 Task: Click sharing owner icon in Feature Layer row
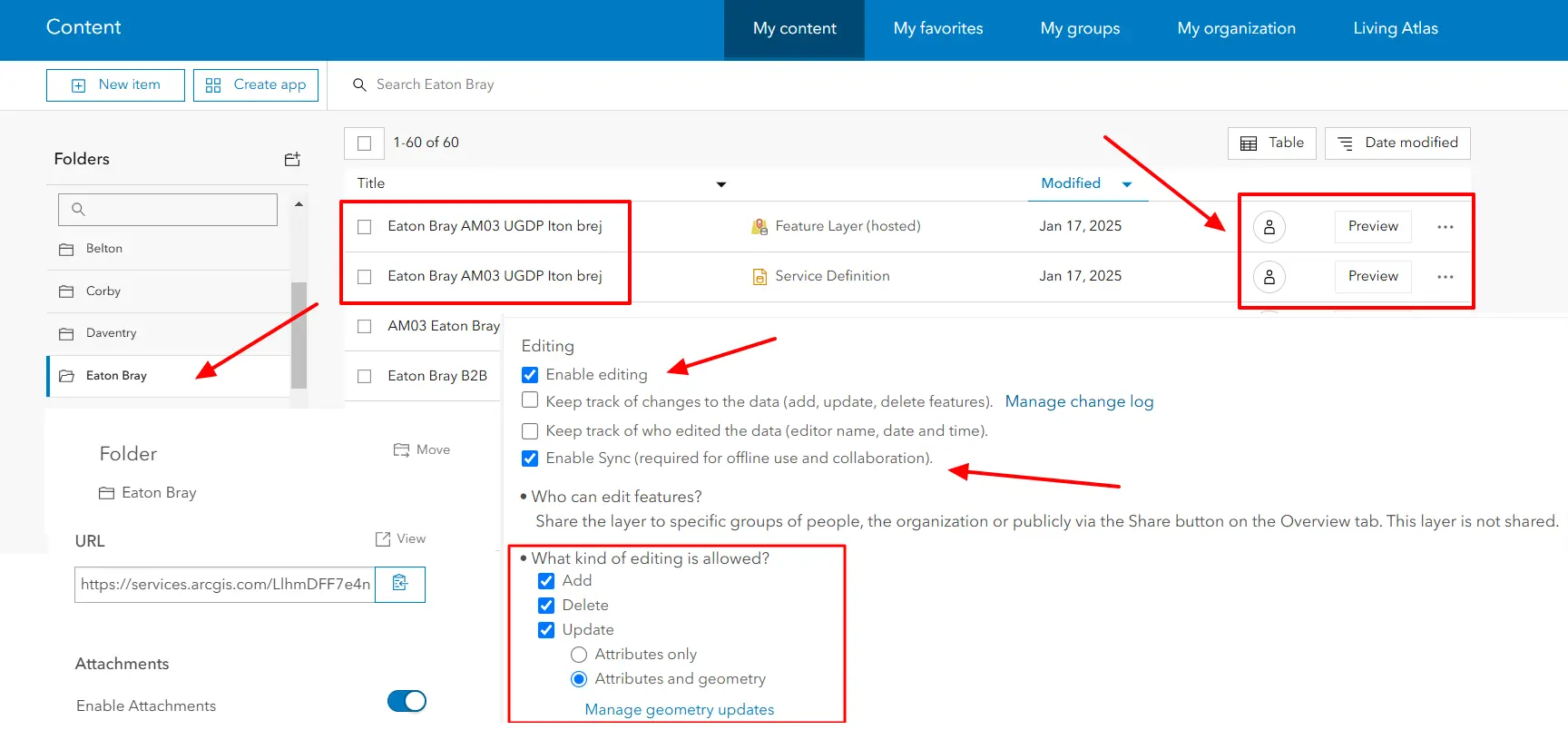(1269, 226)
